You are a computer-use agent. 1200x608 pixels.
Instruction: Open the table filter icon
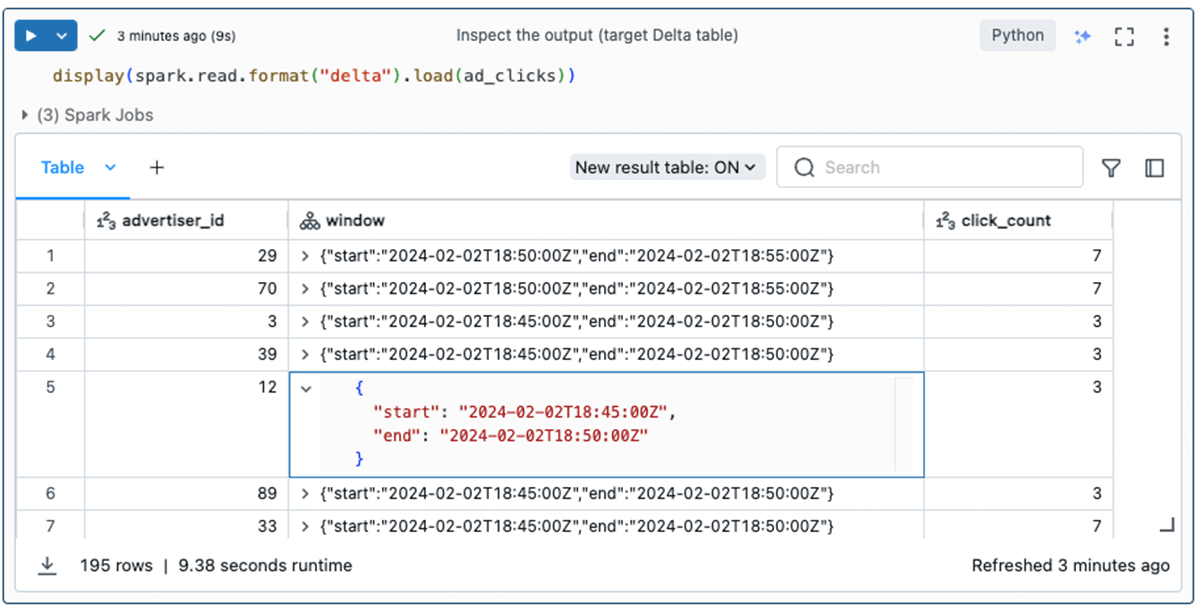(1111, 168)
